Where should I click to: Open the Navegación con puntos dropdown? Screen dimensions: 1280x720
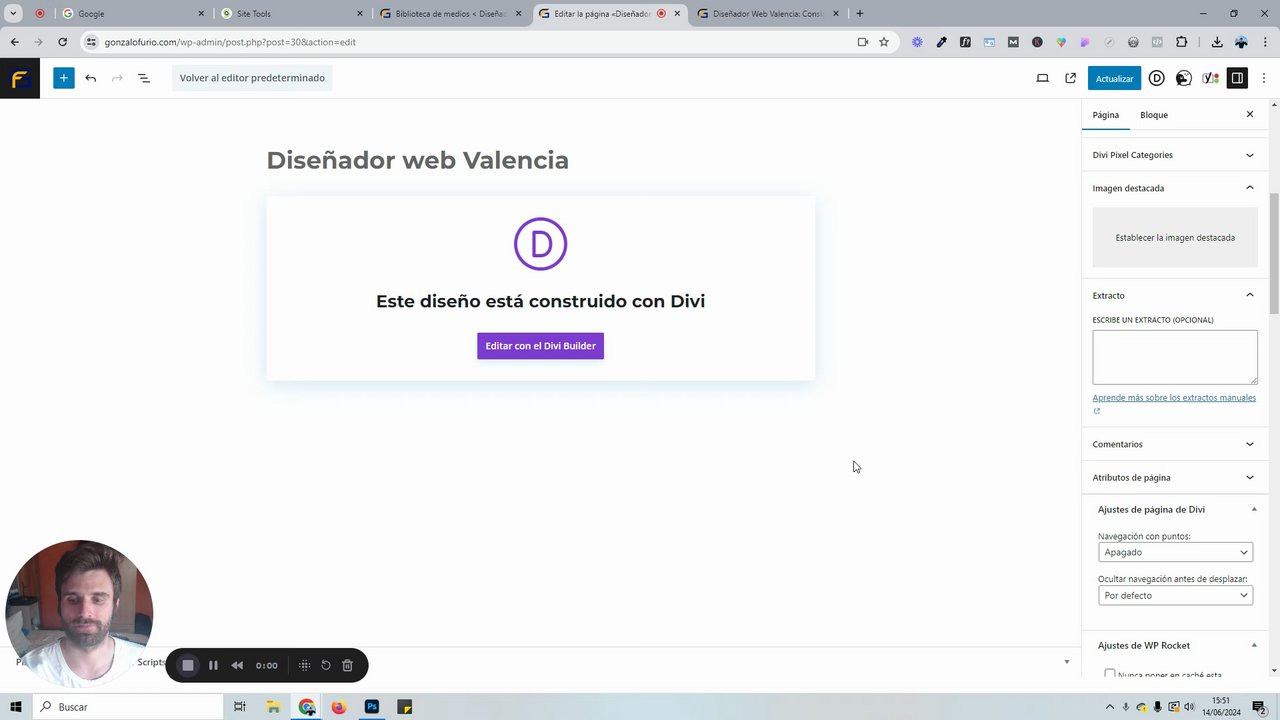tap(1175, 552)
